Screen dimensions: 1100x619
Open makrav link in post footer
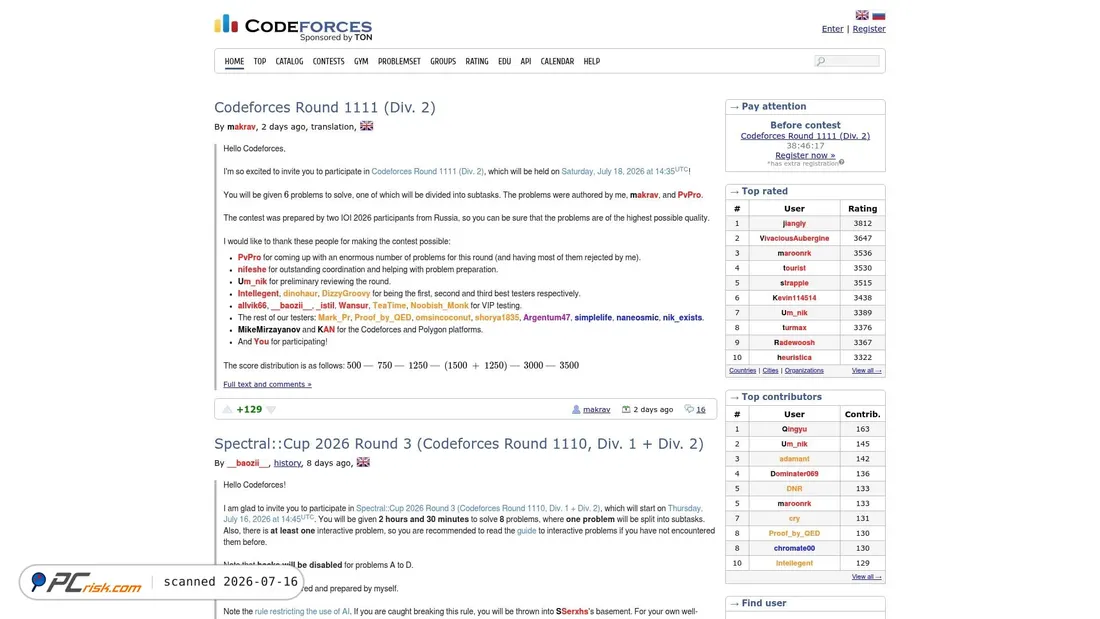pos(596,410)
